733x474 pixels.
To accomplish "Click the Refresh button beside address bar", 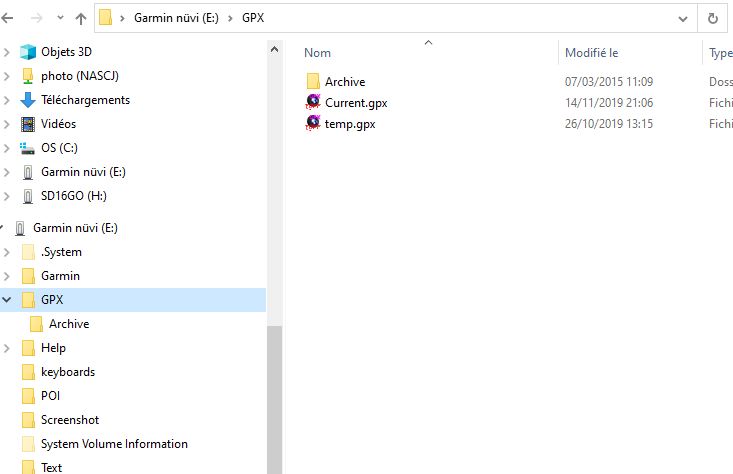I will 712,18.
